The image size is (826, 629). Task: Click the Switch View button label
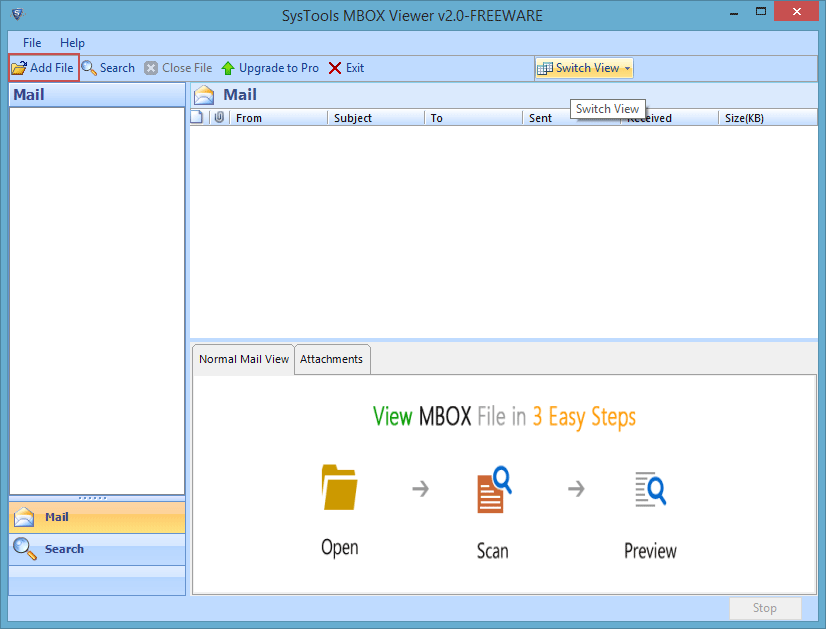click(587, 68)
